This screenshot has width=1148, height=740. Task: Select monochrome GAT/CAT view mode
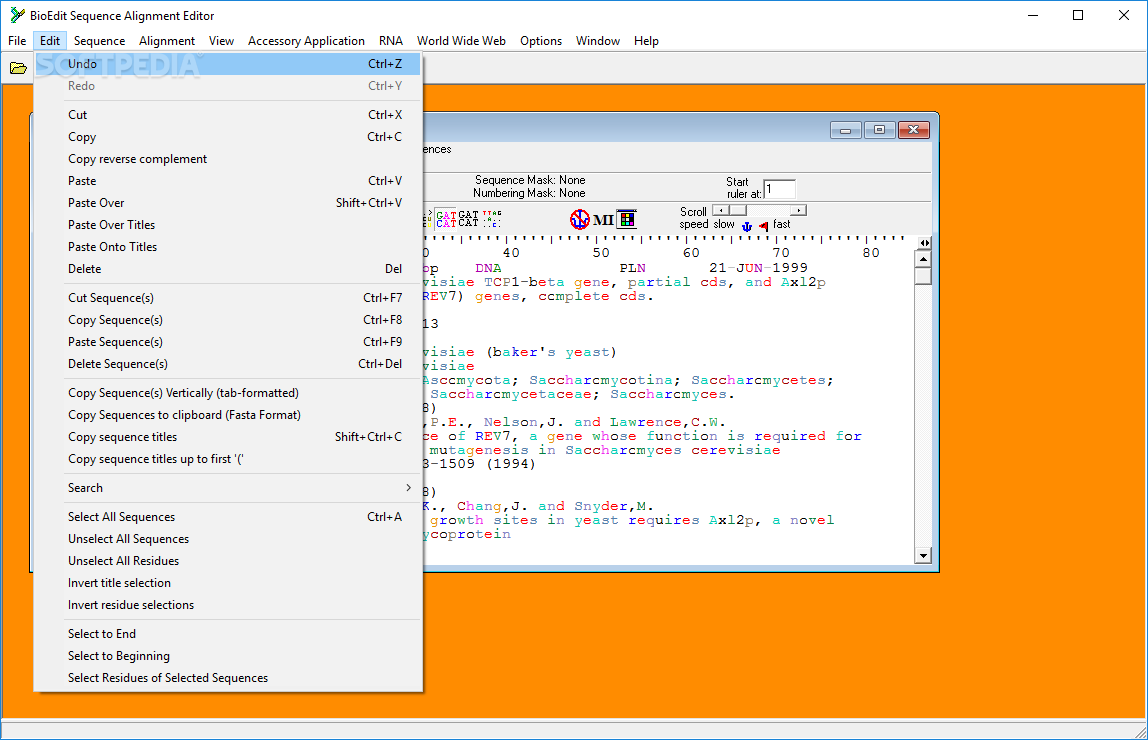(x=469, y=218)
